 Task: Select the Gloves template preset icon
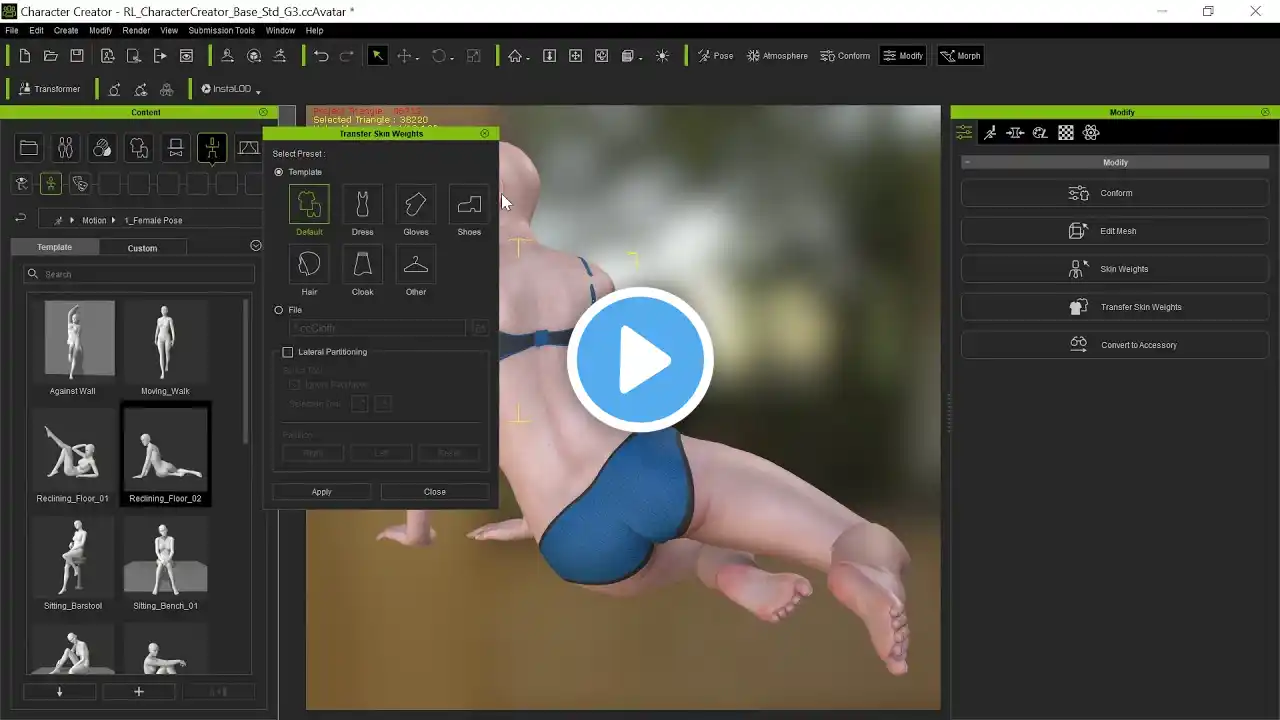[x=415, y=205]
